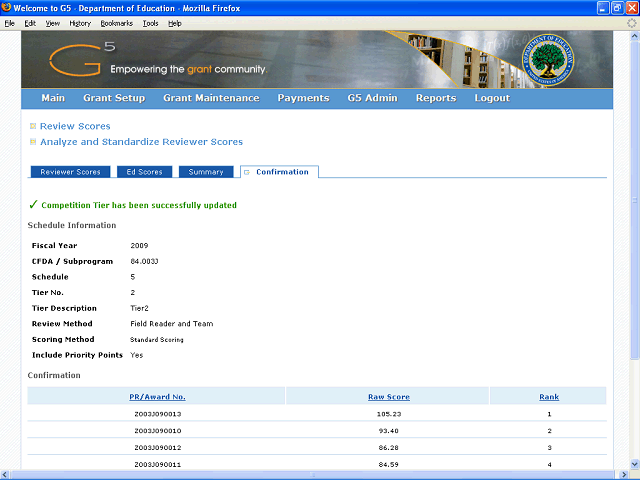Expand the Grant Maintenance menu
The height and width of the screenshot is (480, 640).
[211, 98]
